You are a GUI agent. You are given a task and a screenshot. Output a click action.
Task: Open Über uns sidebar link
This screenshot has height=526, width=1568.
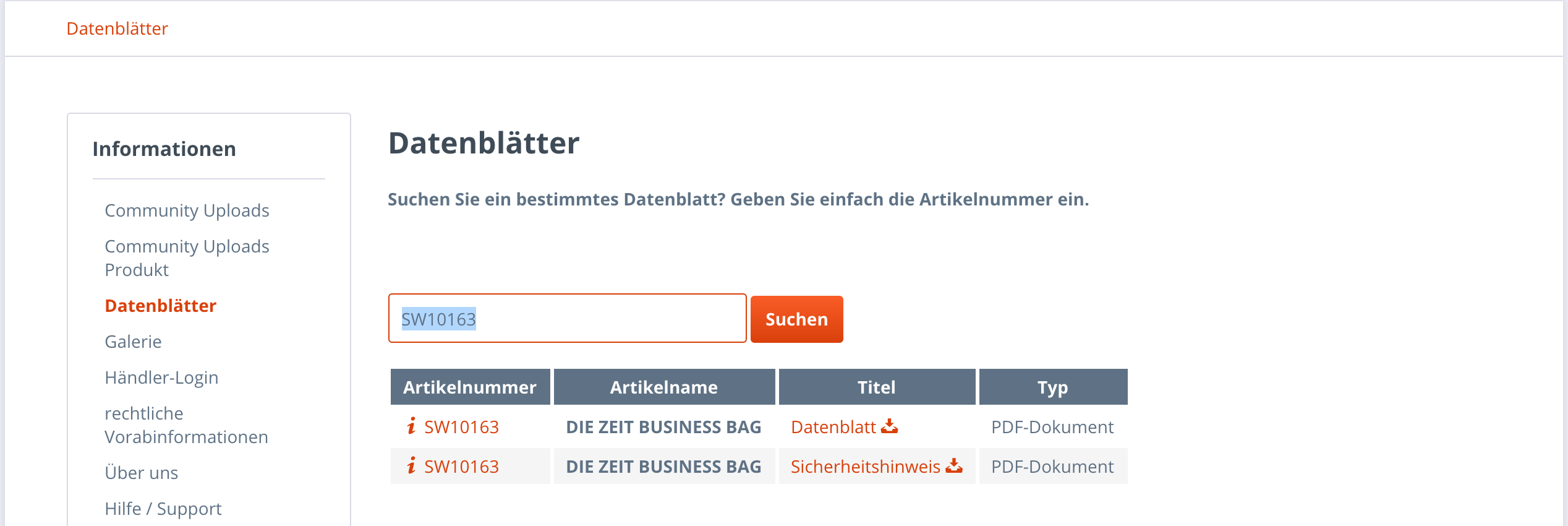click(x=141, y=473)
